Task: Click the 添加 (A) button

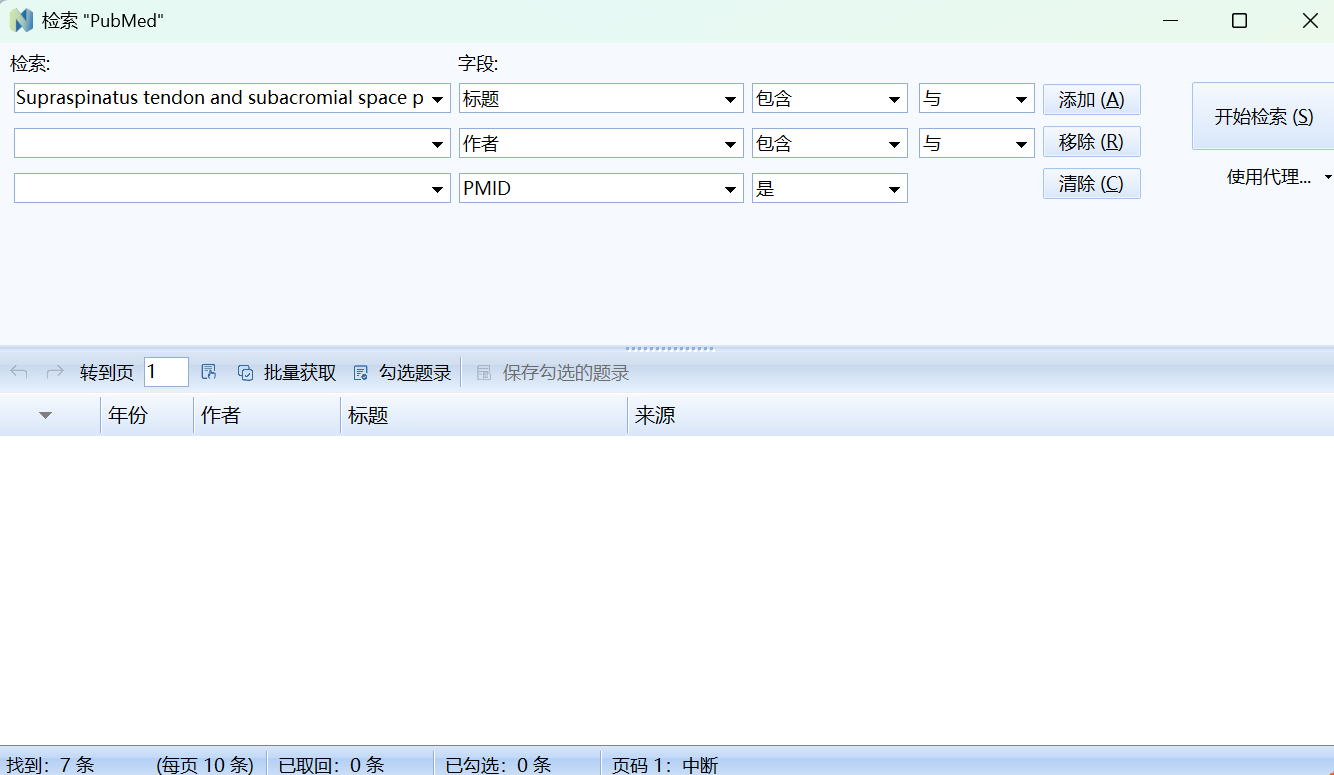Action: (1092, 100)
